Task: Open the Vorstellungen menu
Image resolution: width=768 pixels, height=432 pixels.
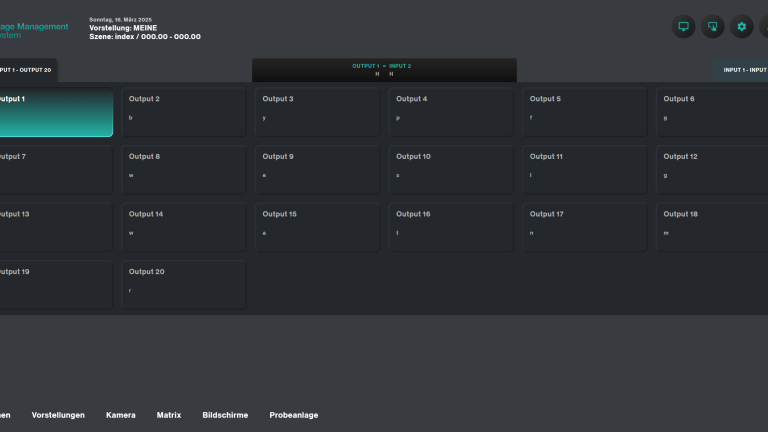Action: [x=58, y=415]
